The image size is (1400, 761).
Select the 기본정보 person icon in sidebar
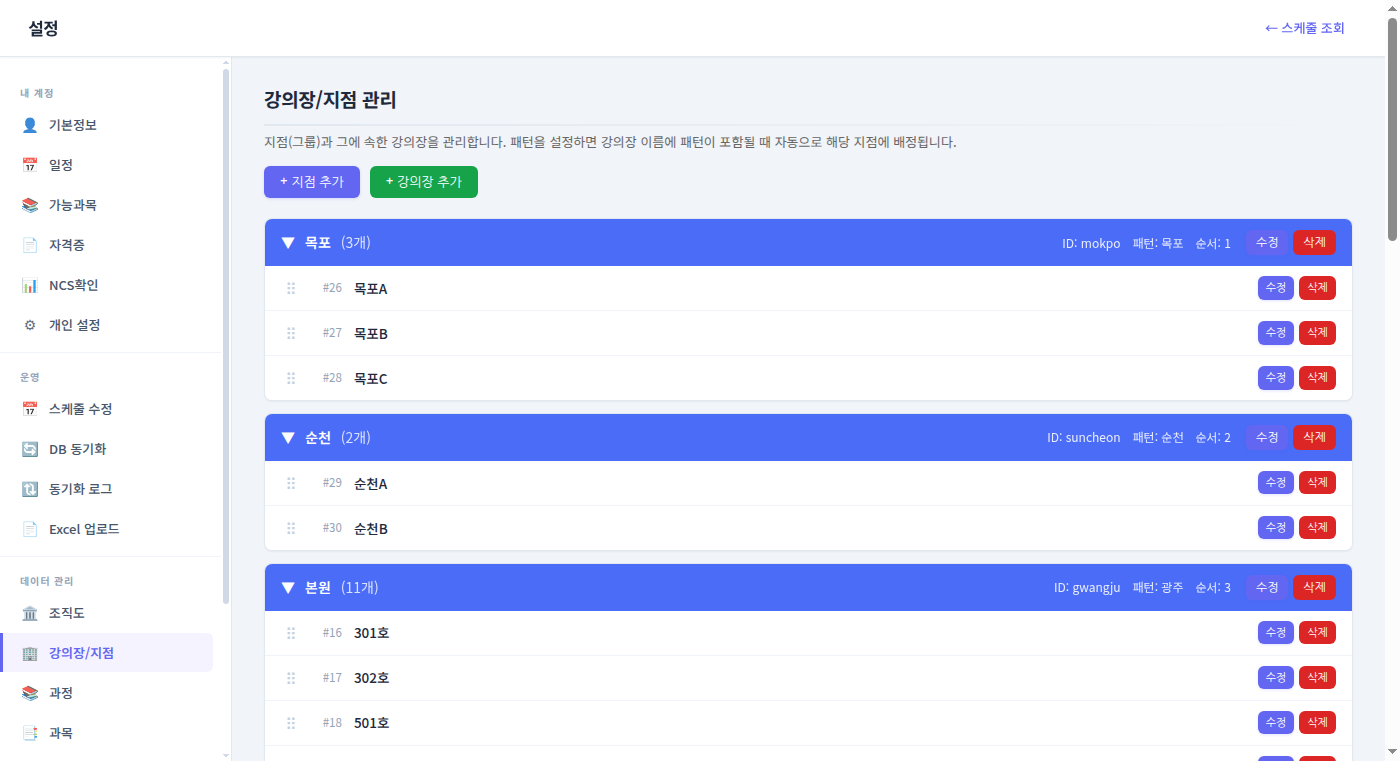31,124
